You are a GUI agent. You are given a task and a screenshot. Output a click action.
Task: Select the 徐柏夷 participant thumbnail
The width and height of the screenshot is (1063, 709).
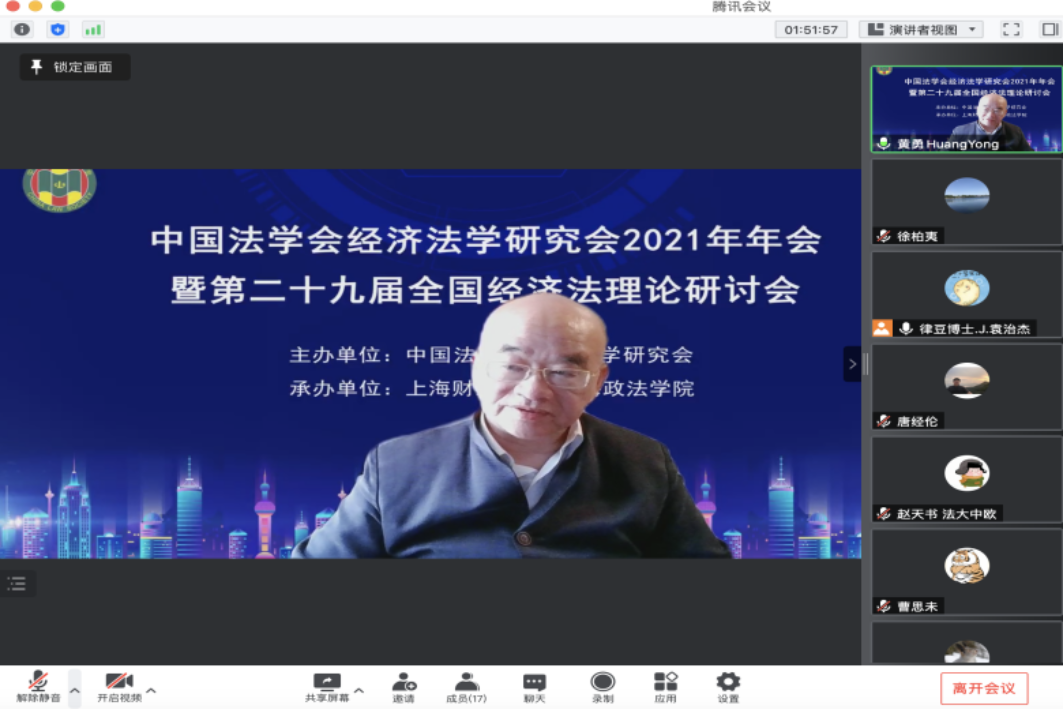point(966,202)
